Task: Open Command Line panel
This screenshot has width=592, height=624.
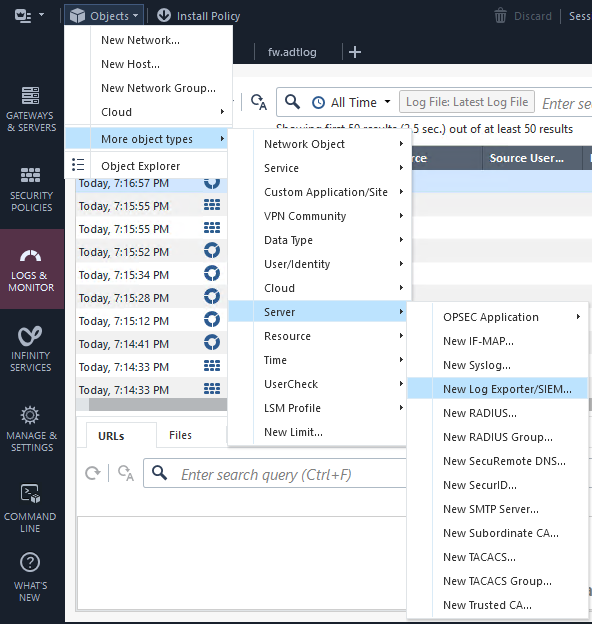Action: click(31, 509)
